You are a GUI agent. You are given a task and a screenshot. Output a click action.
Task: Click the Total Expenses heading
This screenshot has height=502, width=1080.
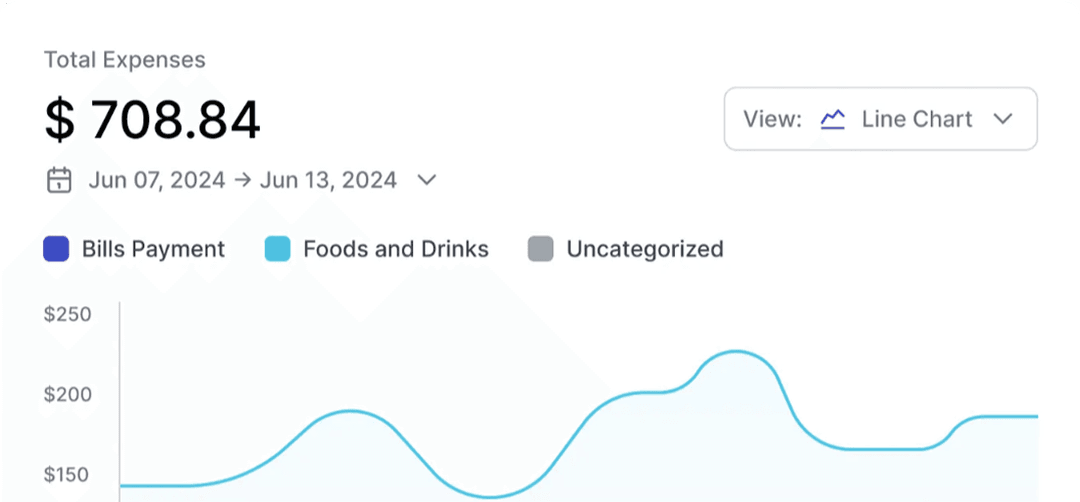point(124,60)
